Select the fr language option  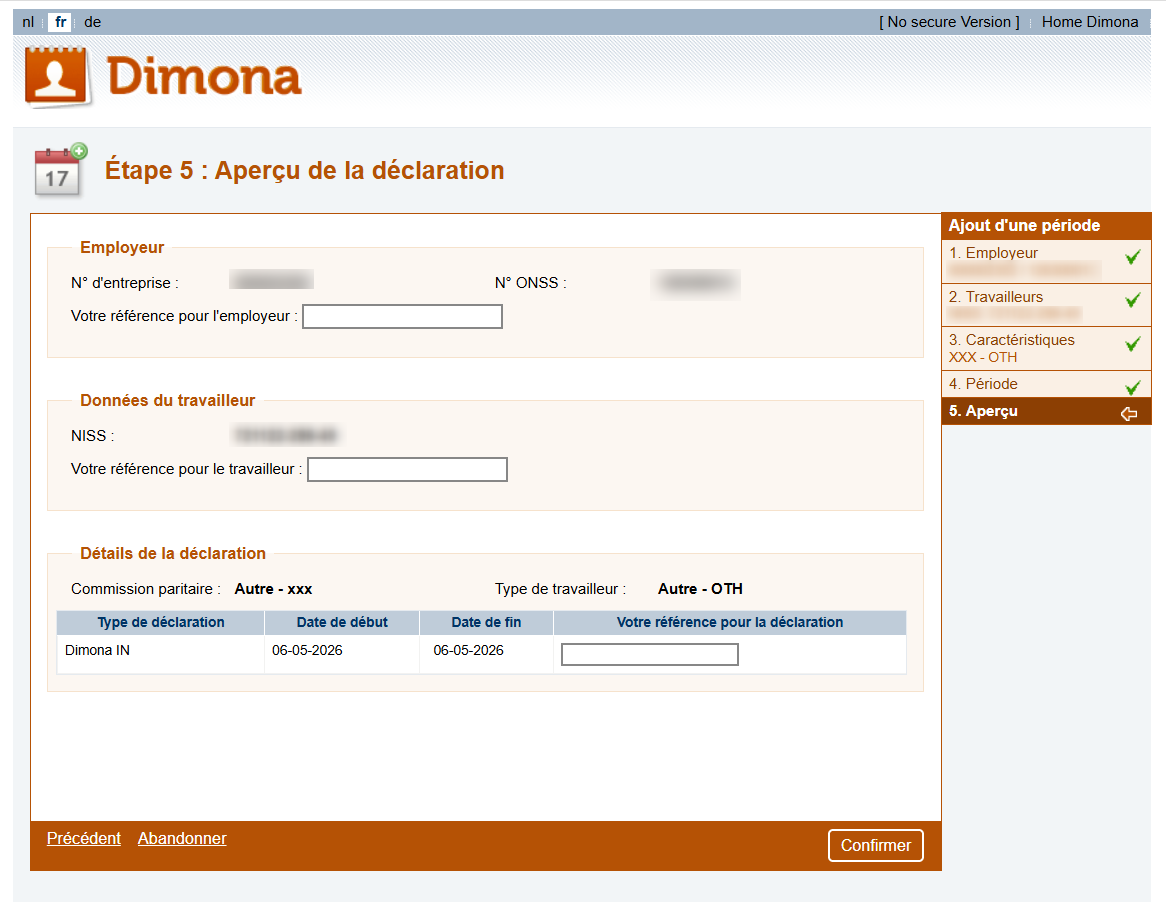click(60, 22)
